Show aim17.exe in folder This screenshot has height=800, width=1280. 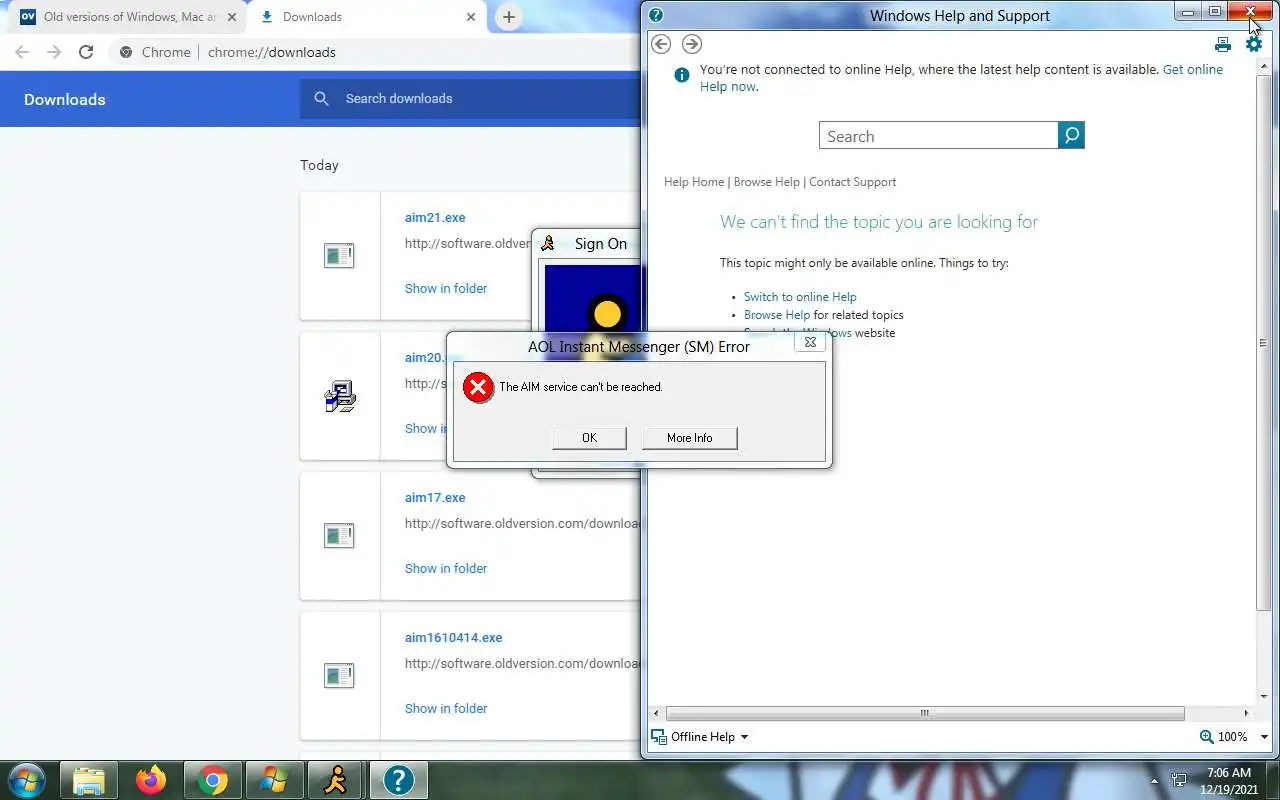click(446, 568)
